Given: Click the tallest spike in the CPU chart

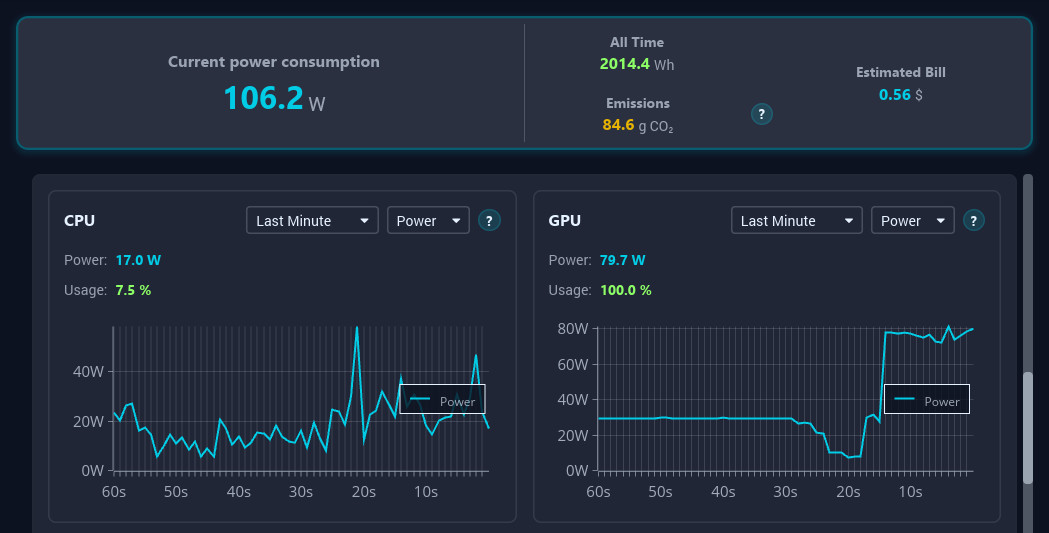Looking at the screenshot, I should [357, 328].
